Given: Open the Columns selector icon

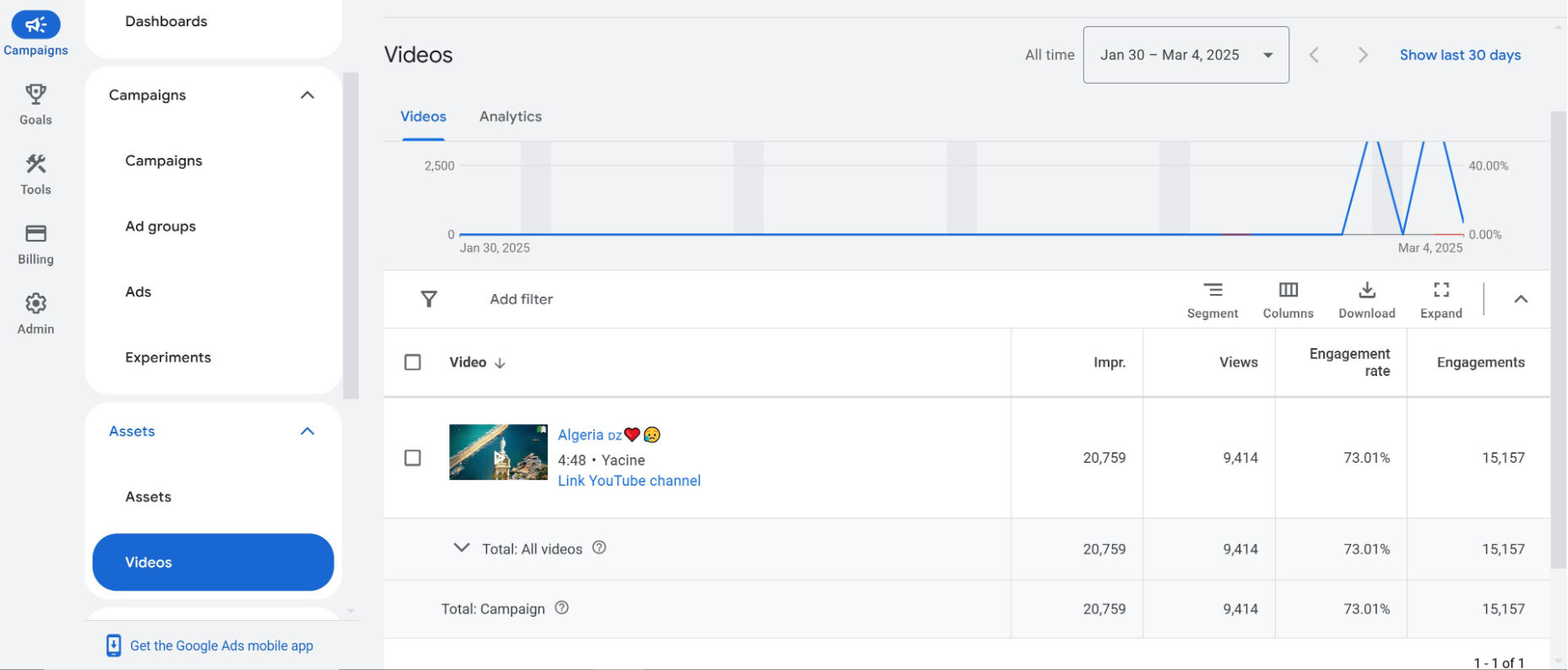Looking at the screenshot, I should click(x=1288, y=291).
